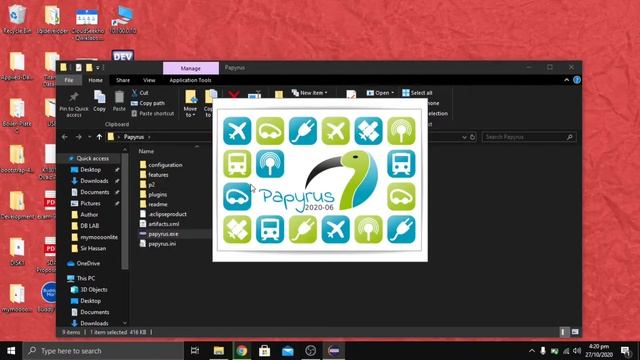Screen dimensions: 640x360
Task: Click the navigation pane scrollbar
Action: click(x=125, y=212)
